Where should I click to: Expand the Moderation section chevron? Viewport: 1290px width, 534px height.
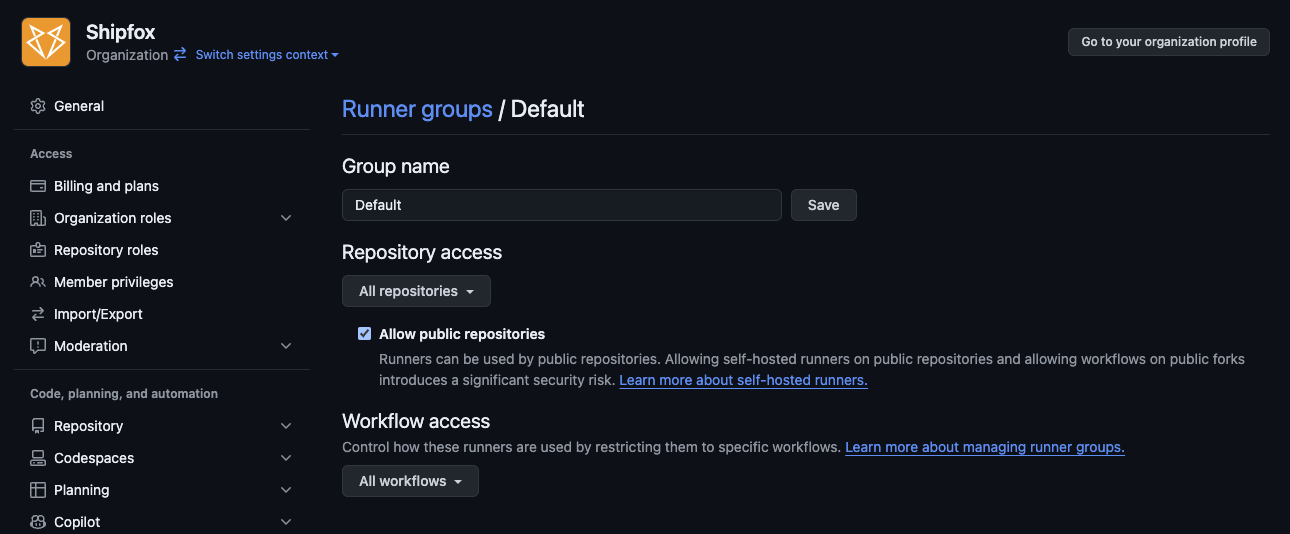tap(286, 346)
